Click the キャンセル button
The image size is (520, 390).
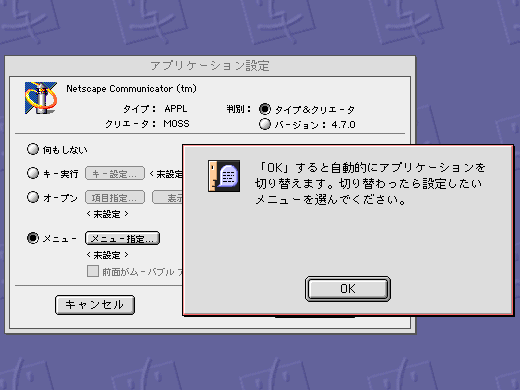[x=95, y=305]
